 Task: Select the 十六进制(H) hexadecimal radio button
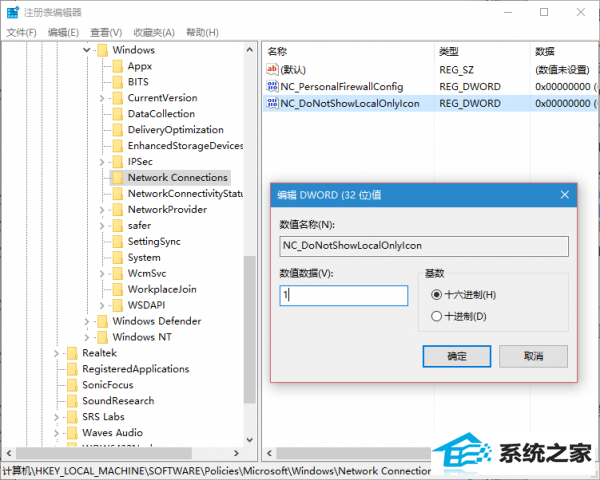click(x=436, y=295)
